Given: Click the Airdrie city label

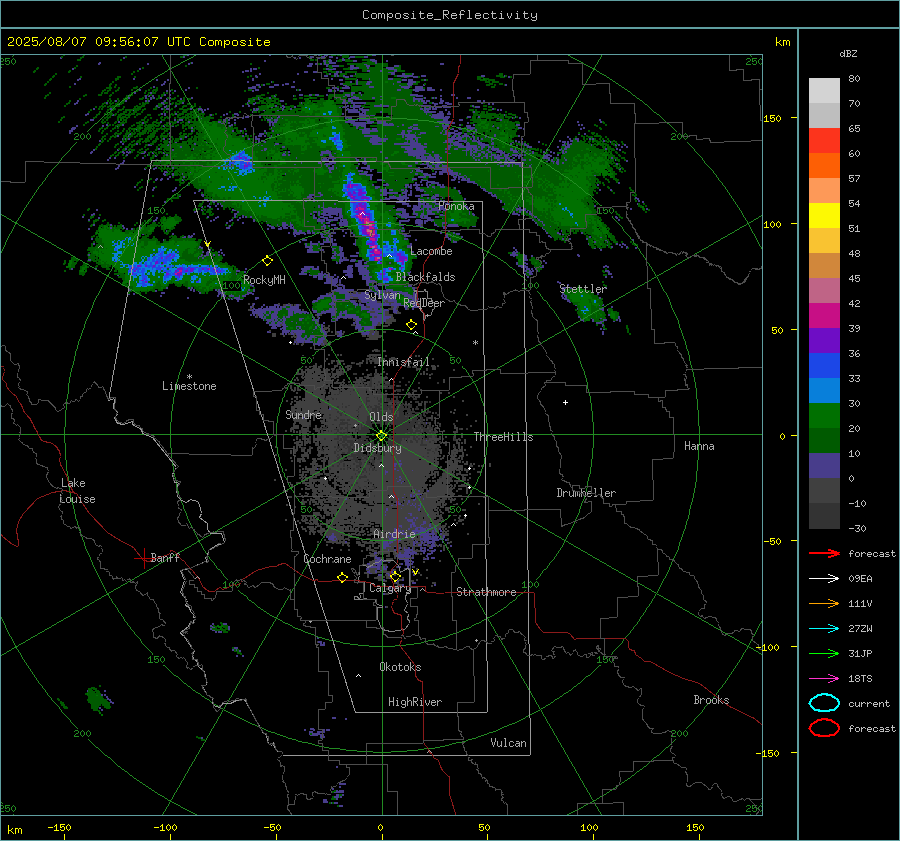Looking at the screenshot, I should point(394,534).
